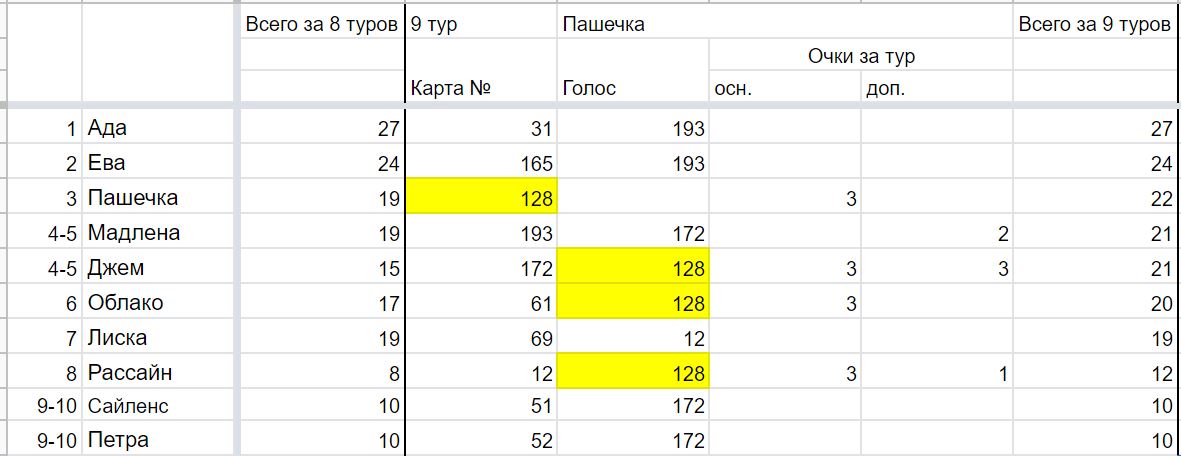Click the name cell Петра
The image size is (1181, 456).
point(160,440)
